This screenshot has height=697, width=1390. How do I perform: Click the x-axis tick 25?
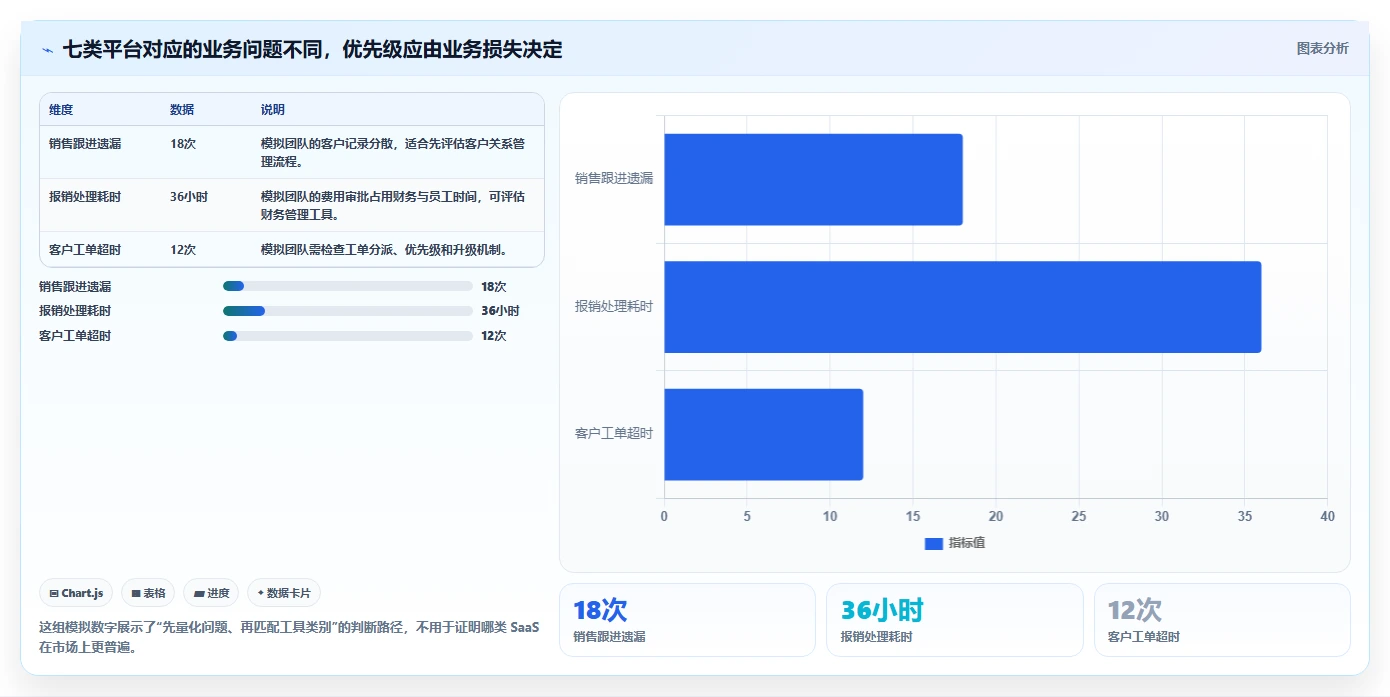tap(1078, 516)
